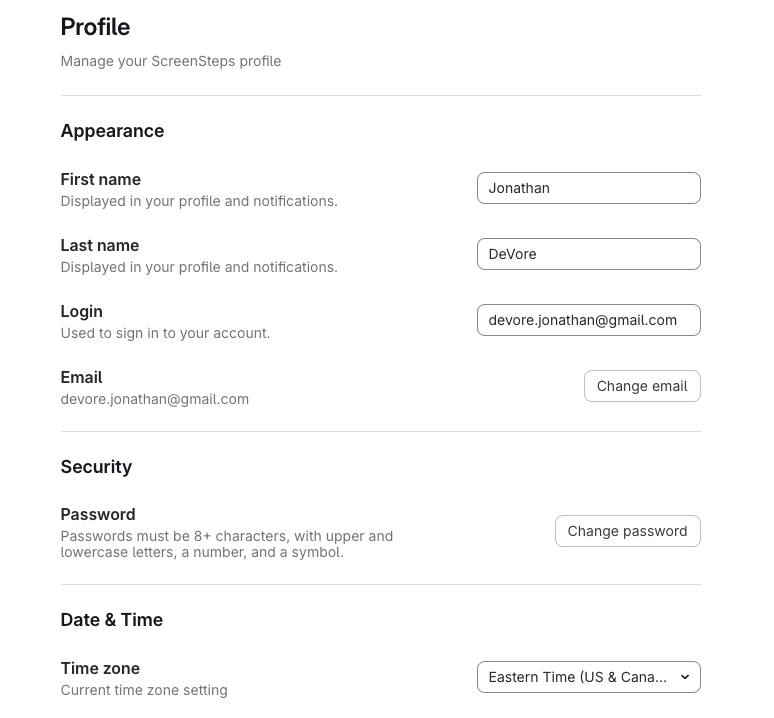This screenshot has height=718, width=774.
Task: Click the Date & Time section heading
Action: point(112,620)
